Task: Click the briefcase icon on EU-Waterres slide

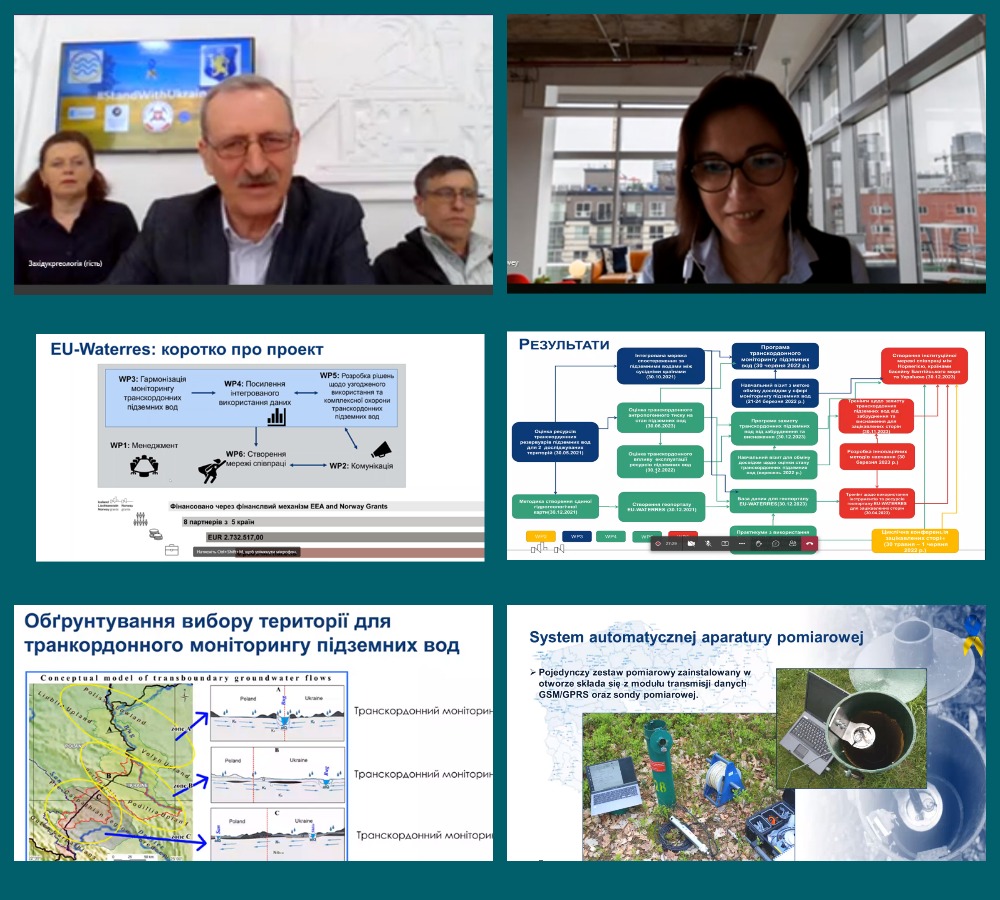Action: pyautogui.click(x=172, y=549)
